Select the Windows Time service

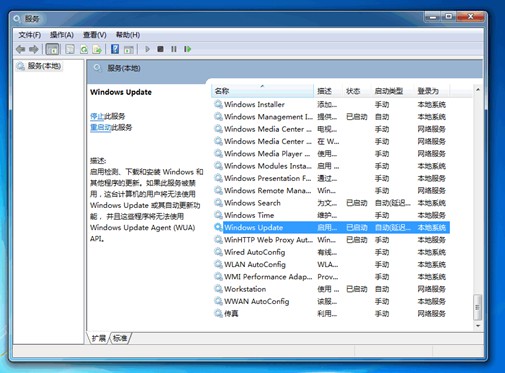pos(331,215)
